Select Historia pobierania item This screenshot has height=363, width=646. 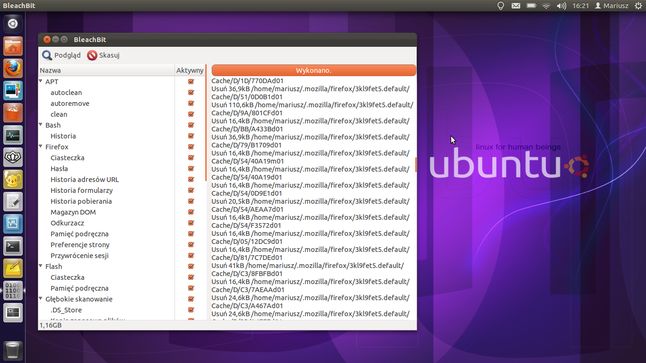coord(81,201)
